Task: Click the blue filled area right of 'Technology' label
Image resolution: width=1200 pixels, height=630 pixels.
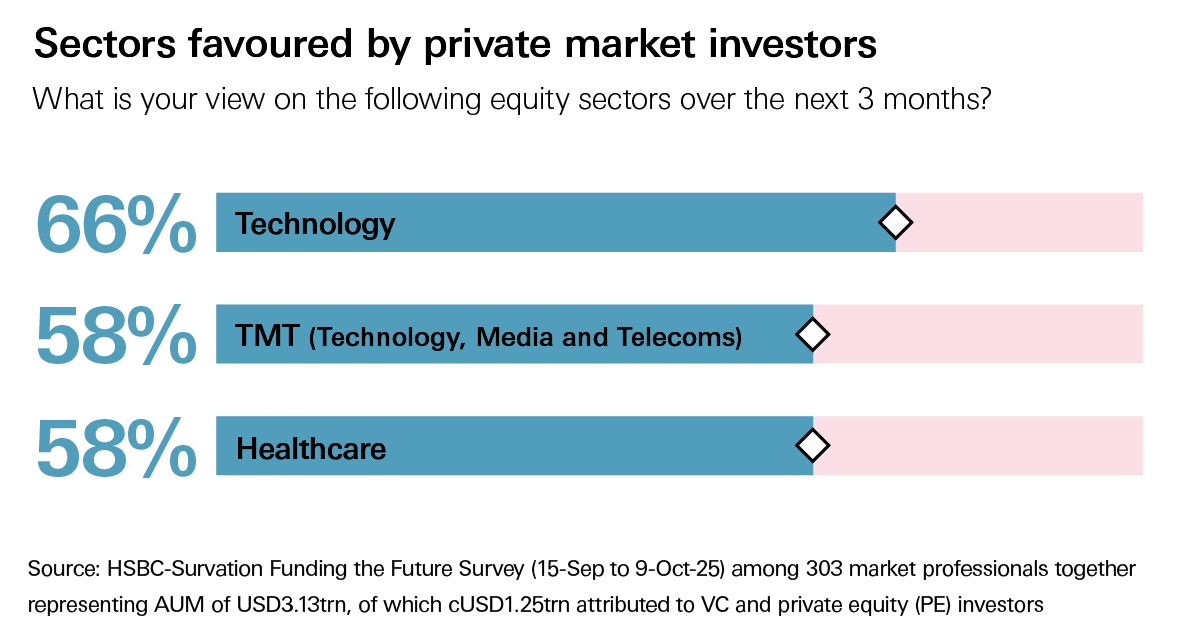Action: coord(640,222)
